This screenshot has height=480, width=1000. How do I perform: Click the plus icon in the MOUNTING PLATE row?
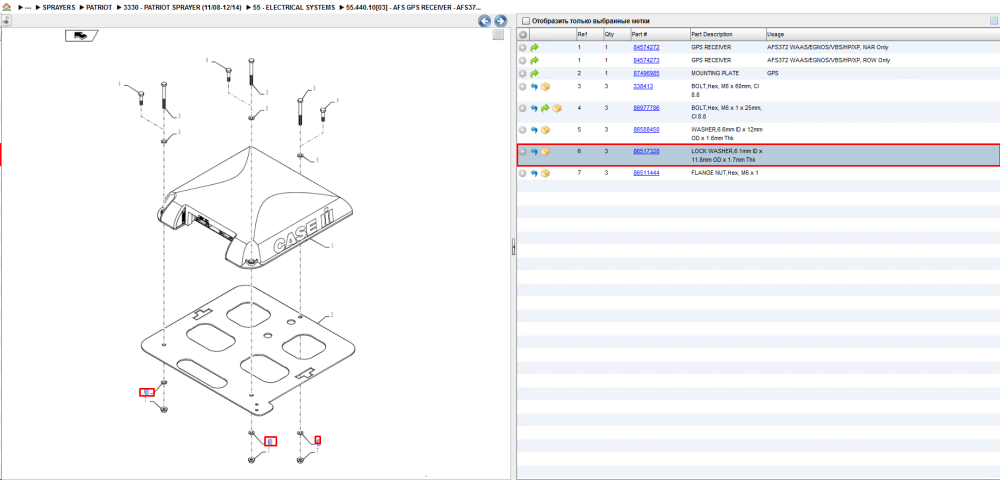coord(522,73)
